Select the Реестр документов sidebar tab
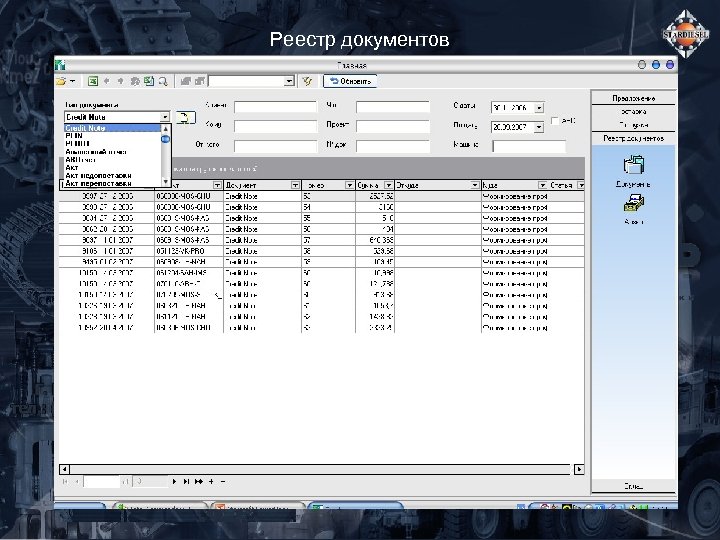 click(633, 138)
